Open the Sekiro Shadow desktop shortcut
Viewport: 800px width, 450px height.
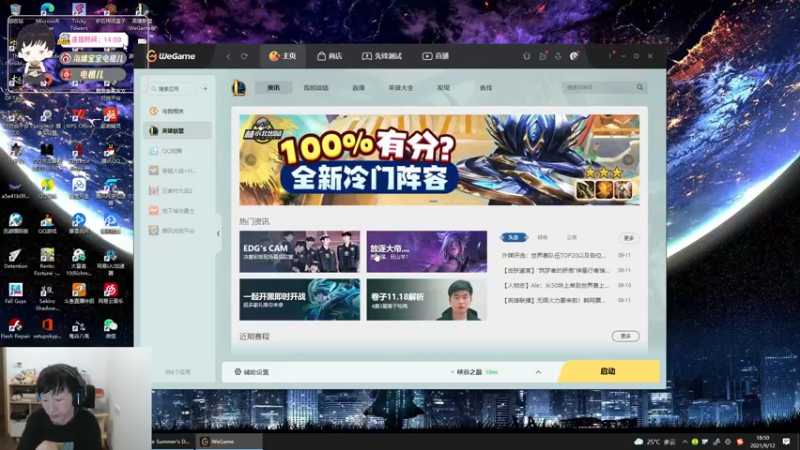click(x=47, y=297)
